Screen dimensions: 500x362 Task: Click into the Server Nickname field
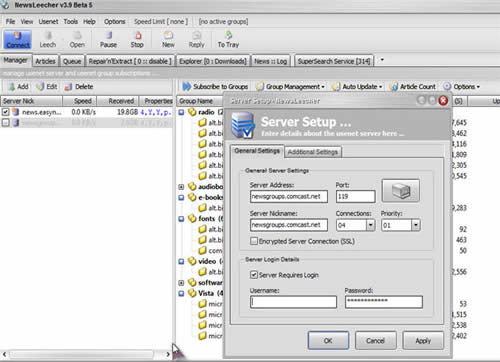289,225
